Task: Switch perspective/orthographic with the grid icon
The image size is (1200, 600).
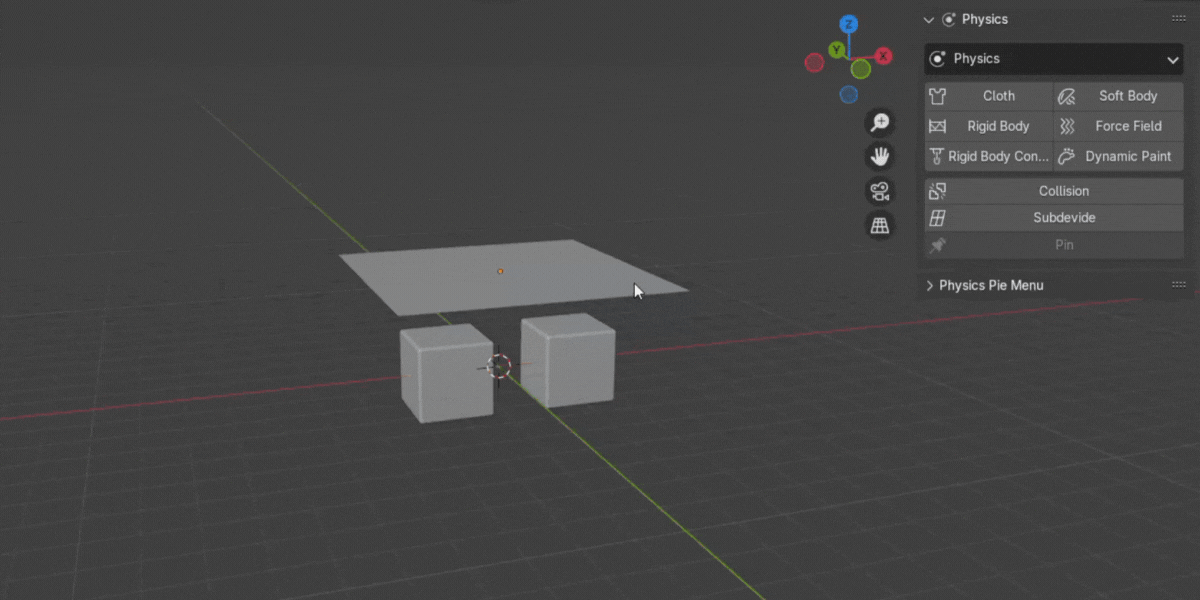Action: click(x=880, y=226)
